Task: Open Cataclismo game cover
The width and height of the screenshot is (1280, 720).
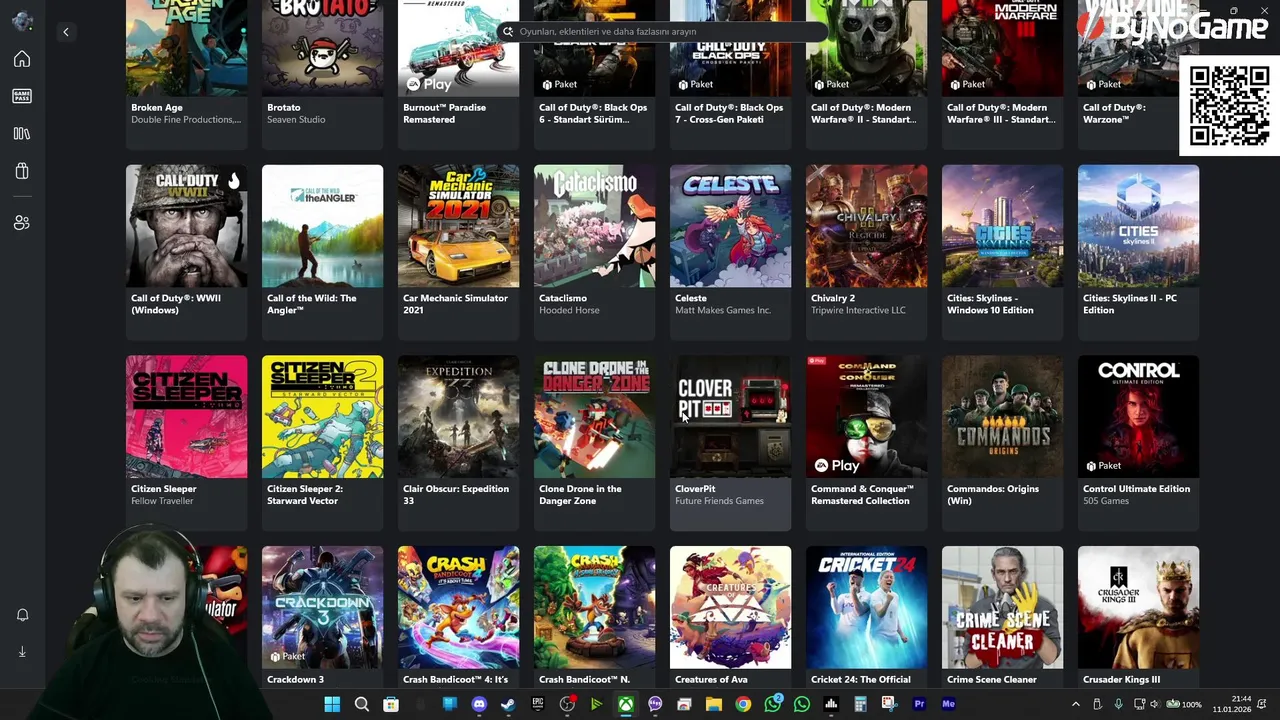Action: coord(594,226)
